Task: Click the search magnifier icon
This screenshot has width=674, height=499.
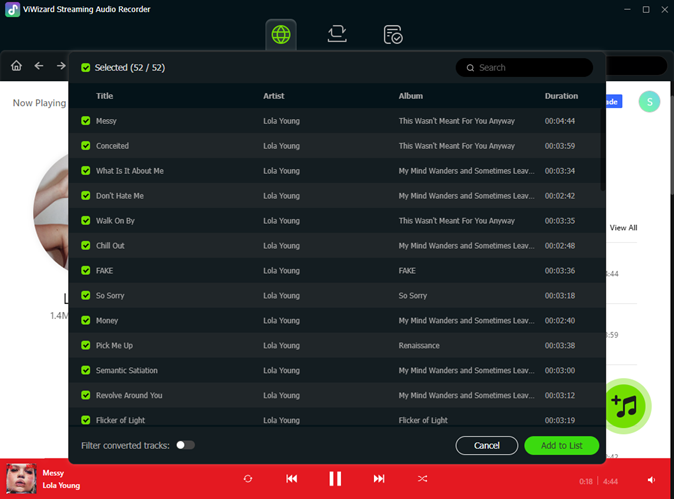Action: pos(470,68)
